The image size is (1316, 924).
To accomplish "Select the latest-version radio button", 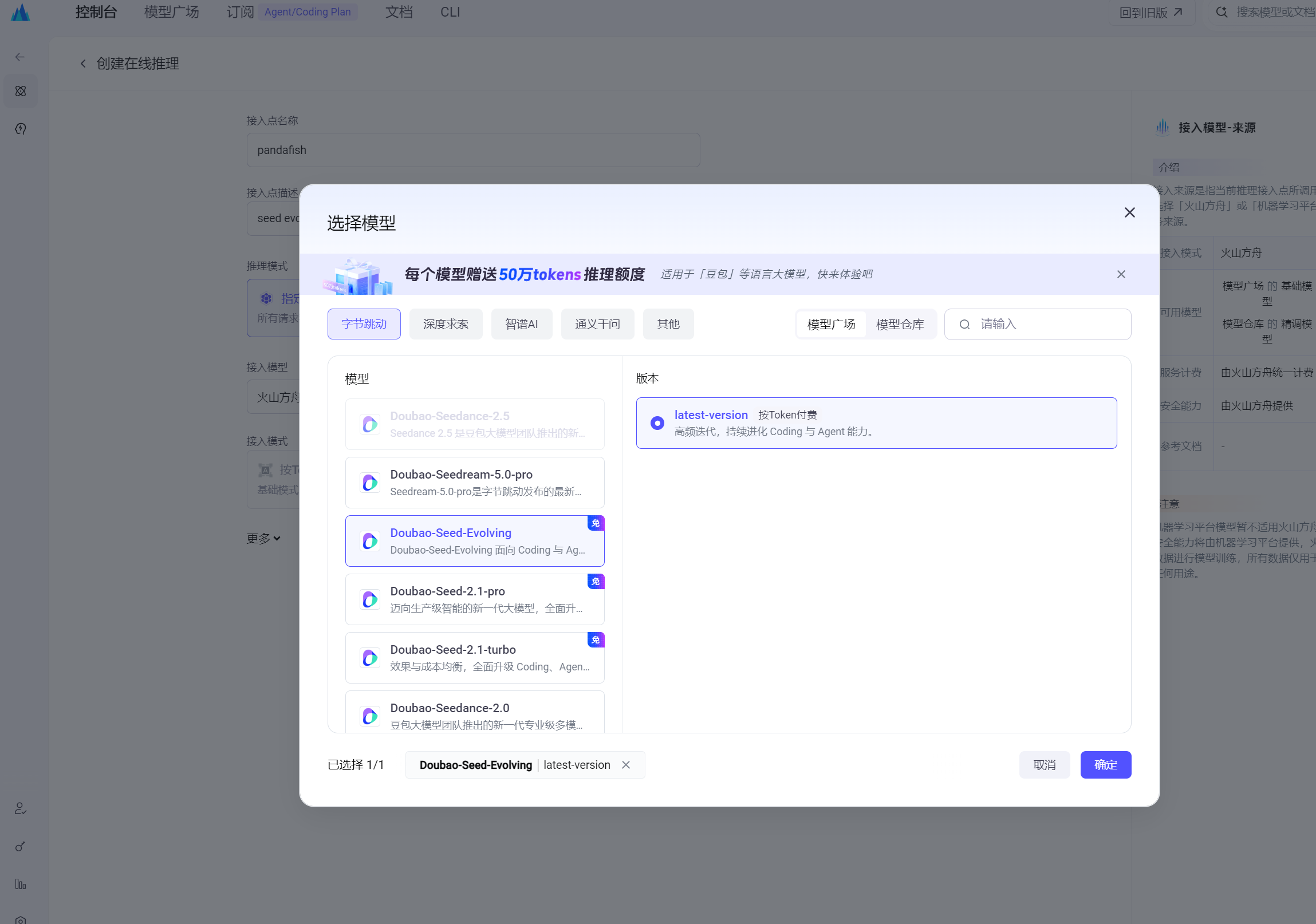I will pos(657,422).
